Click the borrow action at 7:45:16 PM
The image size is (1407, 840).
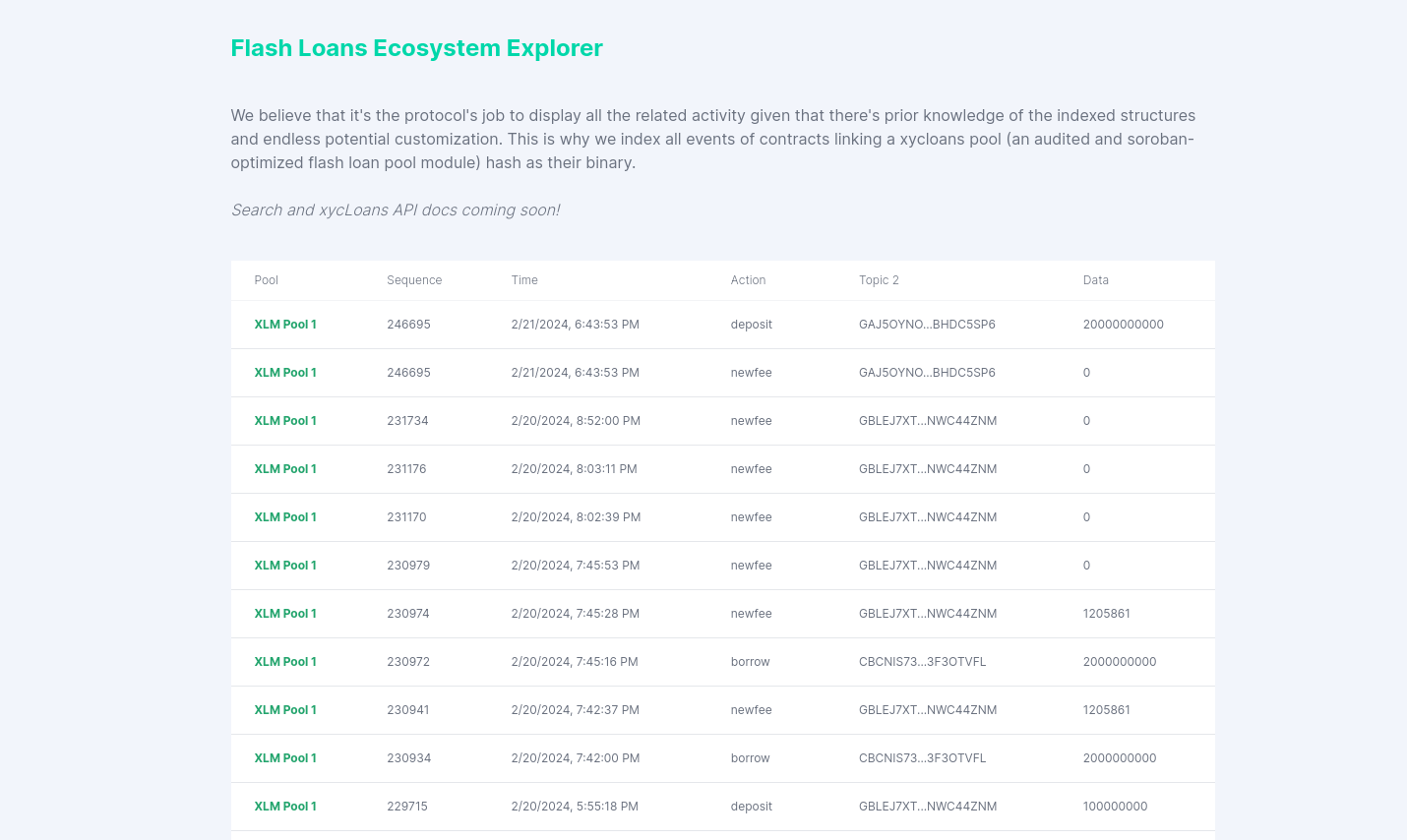click(x=750, y=662)
